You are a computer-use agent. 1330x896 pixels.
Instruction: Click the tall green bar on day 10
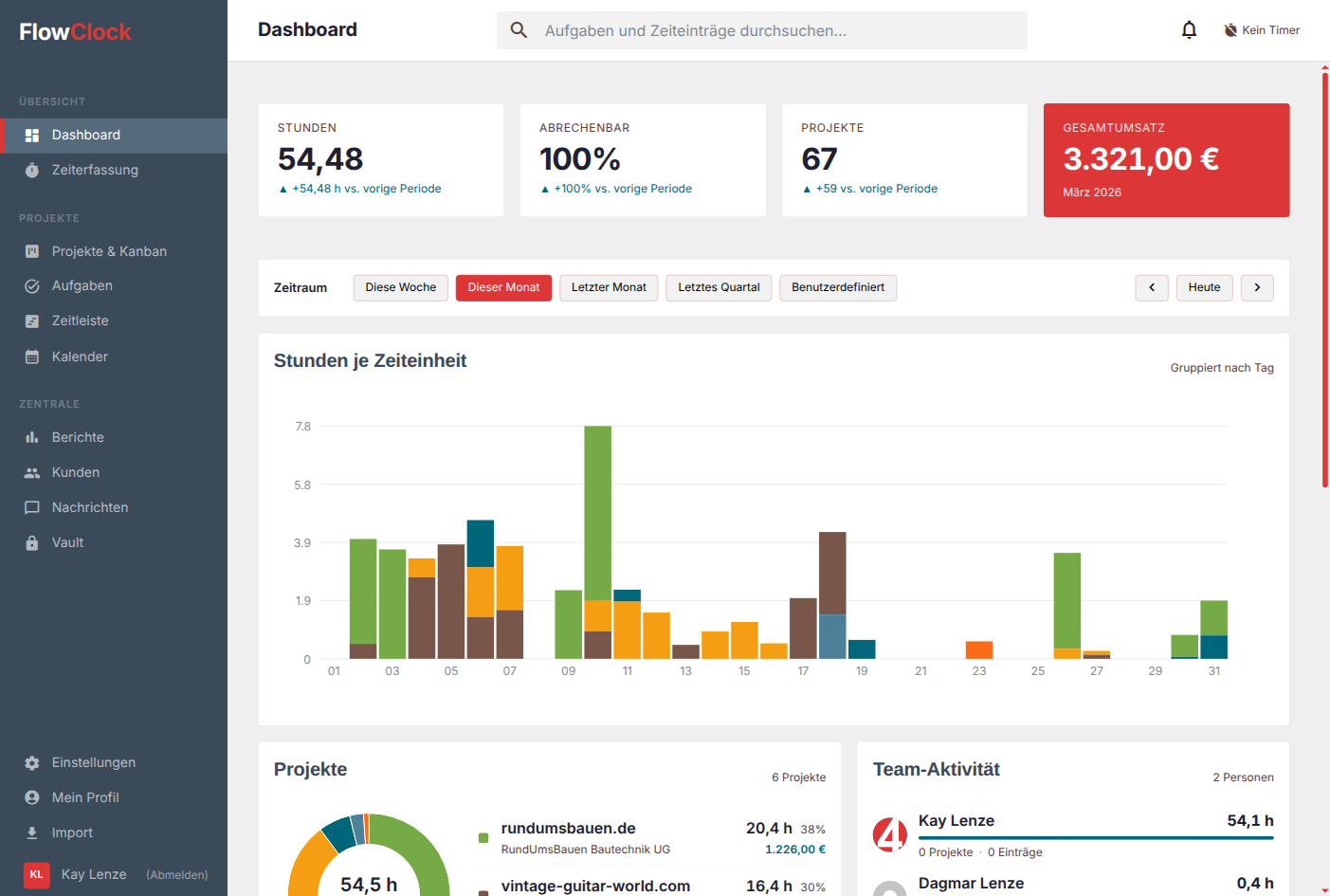(x=597, y=513)
